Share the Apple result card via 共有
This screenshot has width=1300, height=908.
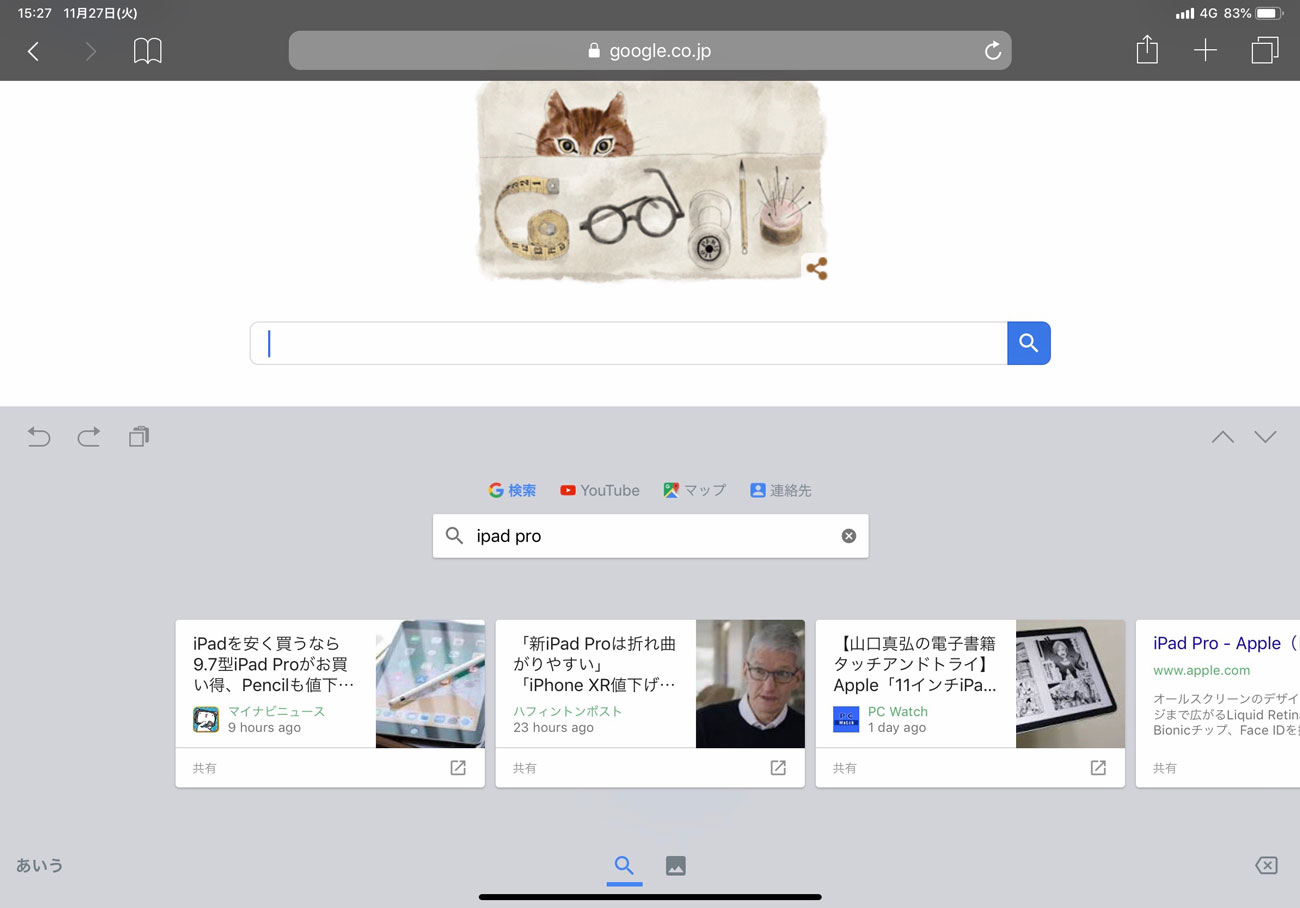pos(1165,768)
